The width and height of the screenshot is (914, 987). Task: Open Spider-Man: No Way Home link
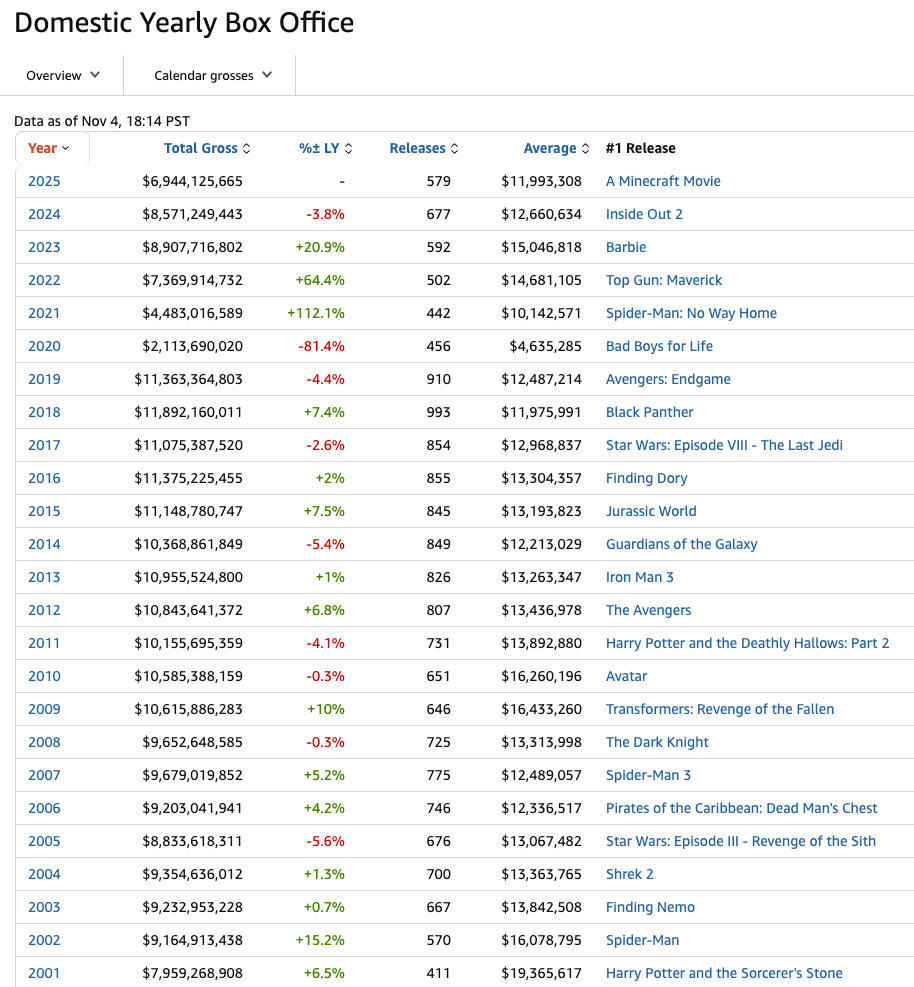coord(691,313)
